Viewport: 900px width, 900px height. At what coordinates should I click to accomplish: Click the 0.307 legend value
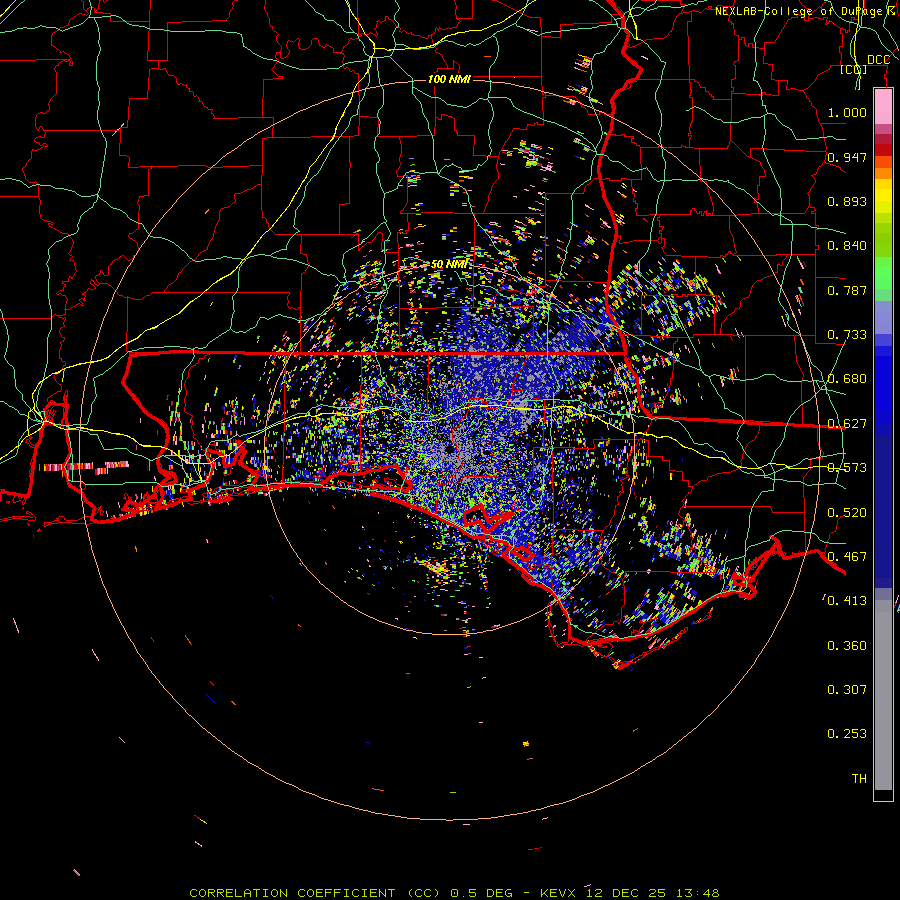coord(847,690)
